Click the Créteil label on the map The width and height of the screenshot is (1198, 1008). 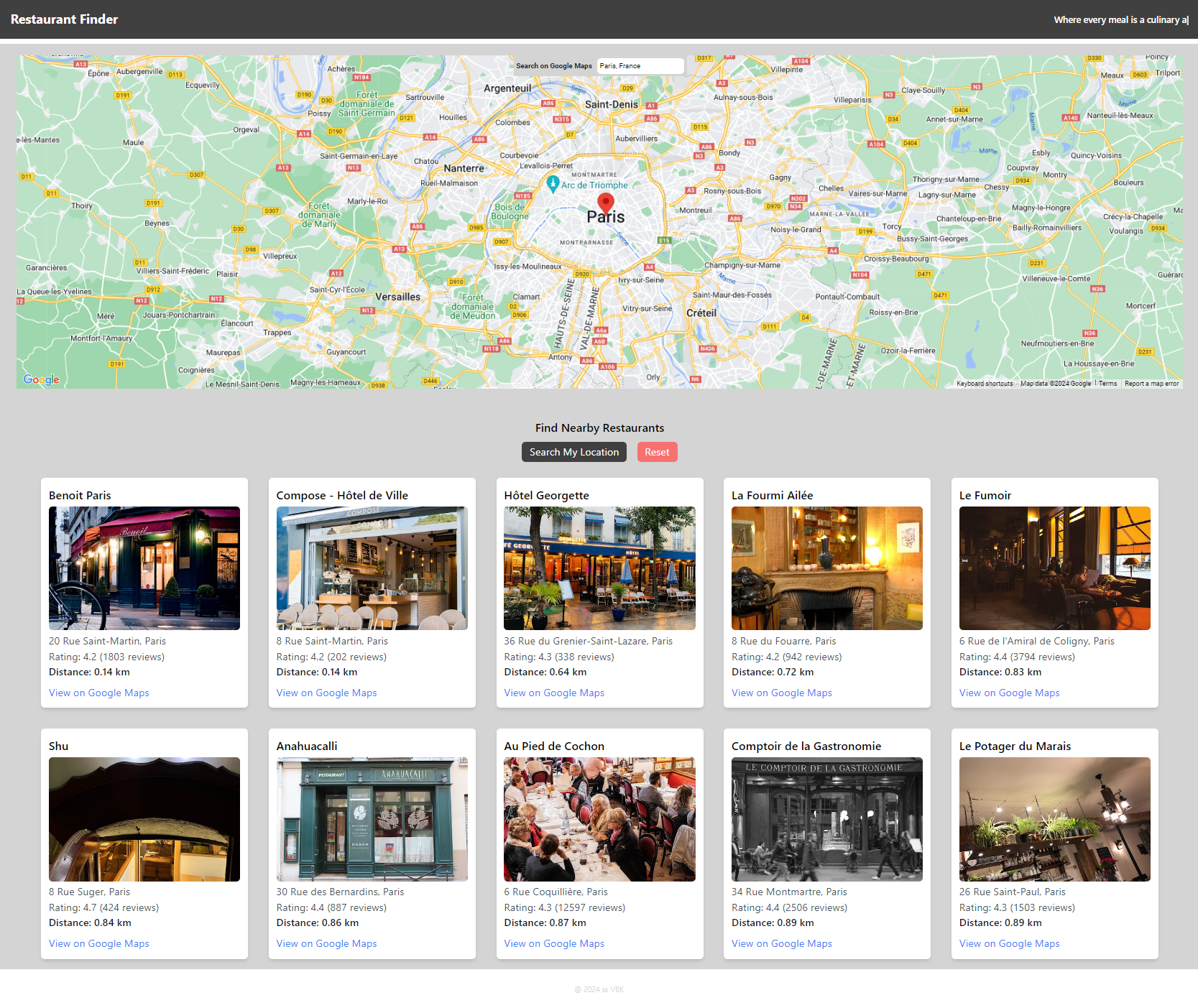pyautogui.click(x=701, y=313)
